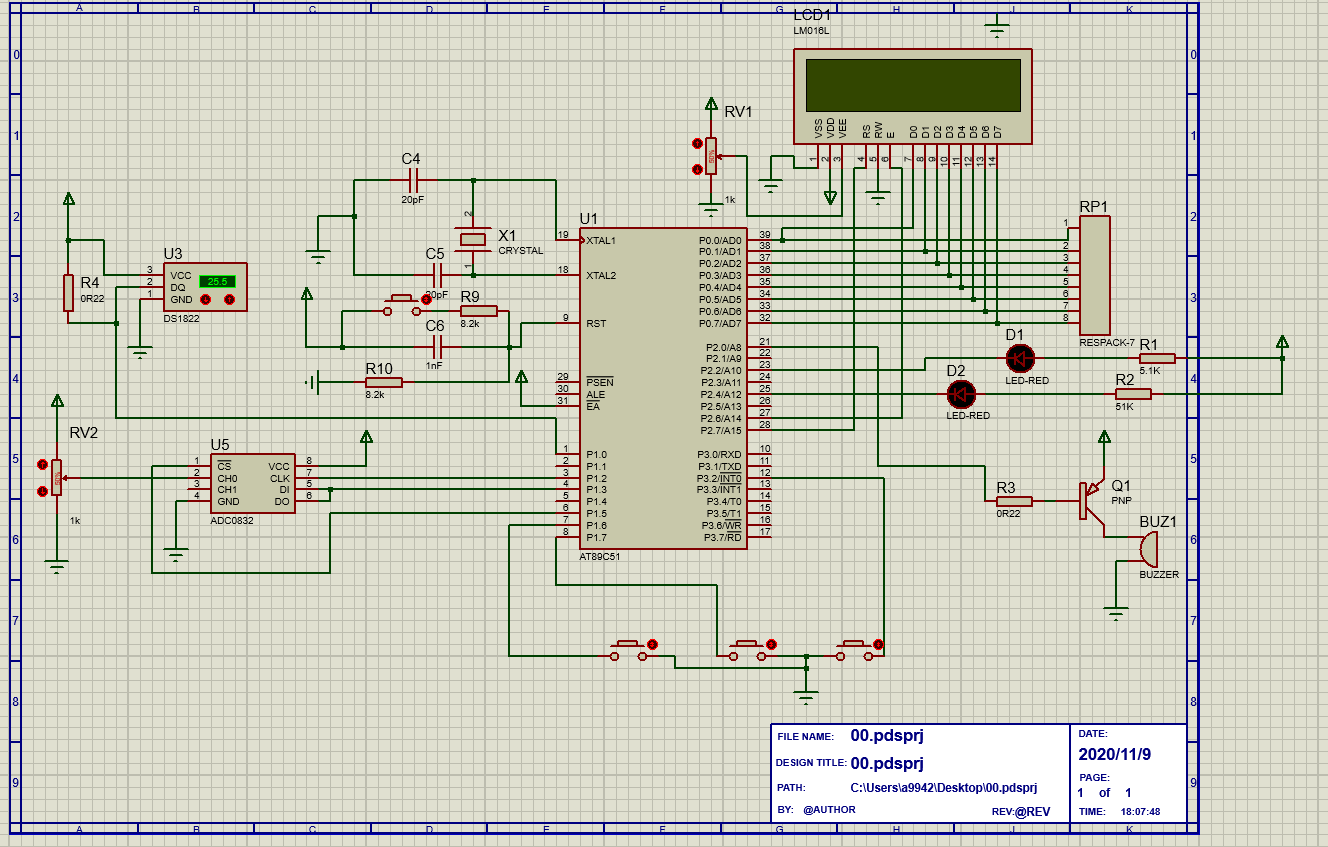Select resistor R1 symbol
This screenshot has height=847, width=1328.
[x=1157, y=357]
